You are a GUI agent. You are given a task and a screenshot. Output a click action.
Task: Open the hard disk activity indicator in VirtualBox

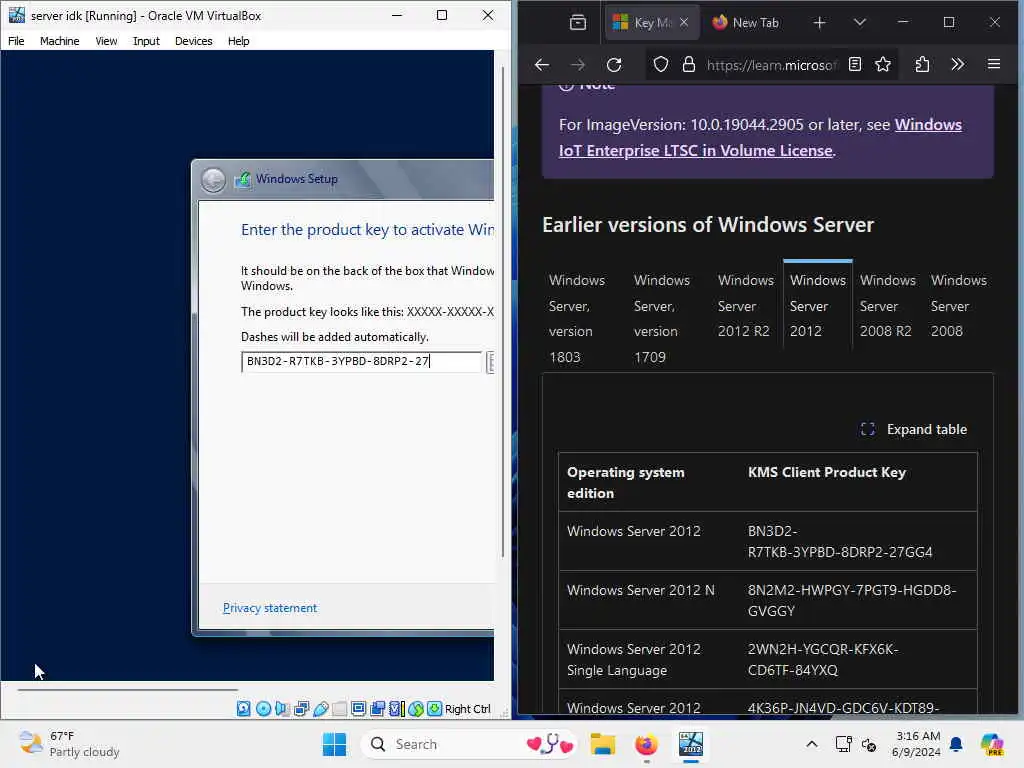(x=244, y=709)
